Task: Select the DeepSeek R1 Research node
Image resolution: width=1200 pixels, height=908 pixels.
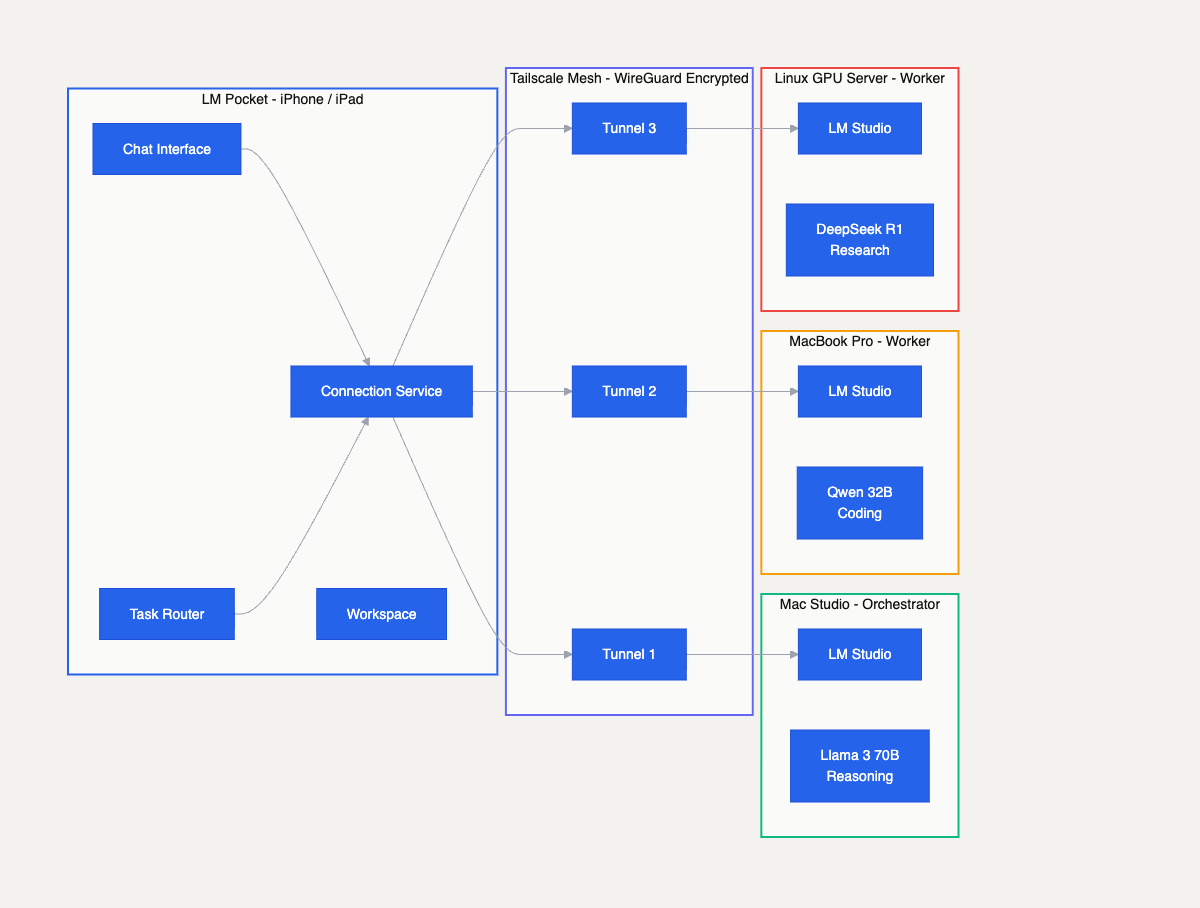Action: (x=859, y=239)
